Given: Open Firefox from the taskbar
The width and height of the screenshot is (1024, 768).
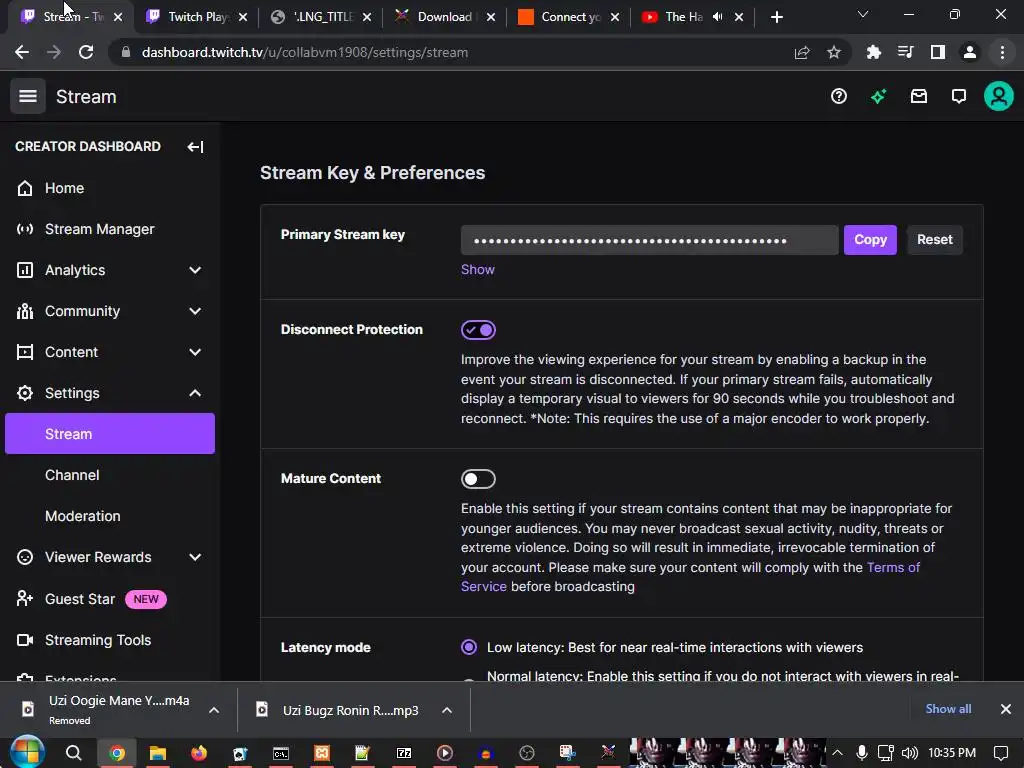Looking at the screenshot, I should [199, 753].
